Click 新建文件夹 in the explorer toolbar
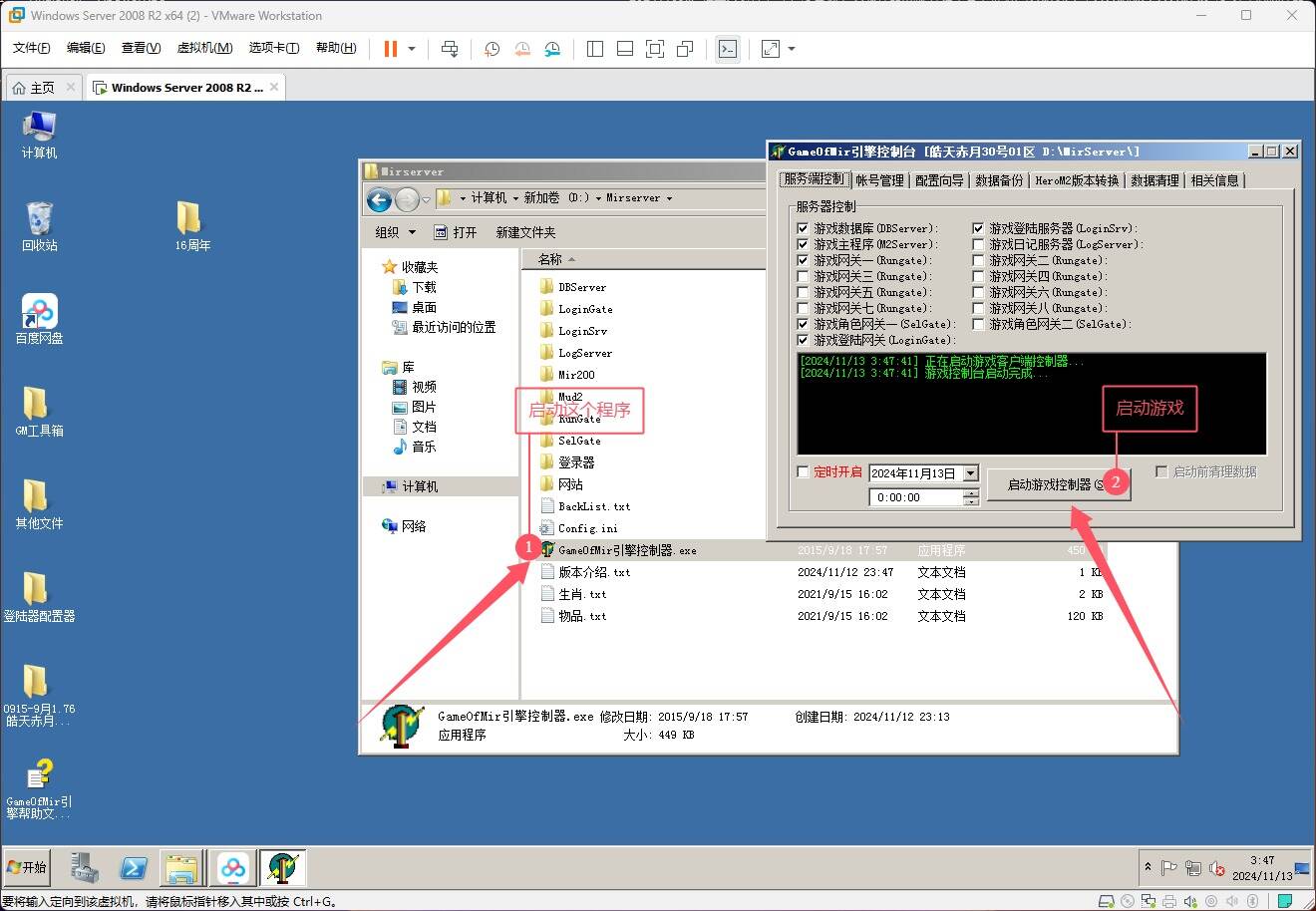The width and height of the screenshot is (1316, 911). pos(525,232)
